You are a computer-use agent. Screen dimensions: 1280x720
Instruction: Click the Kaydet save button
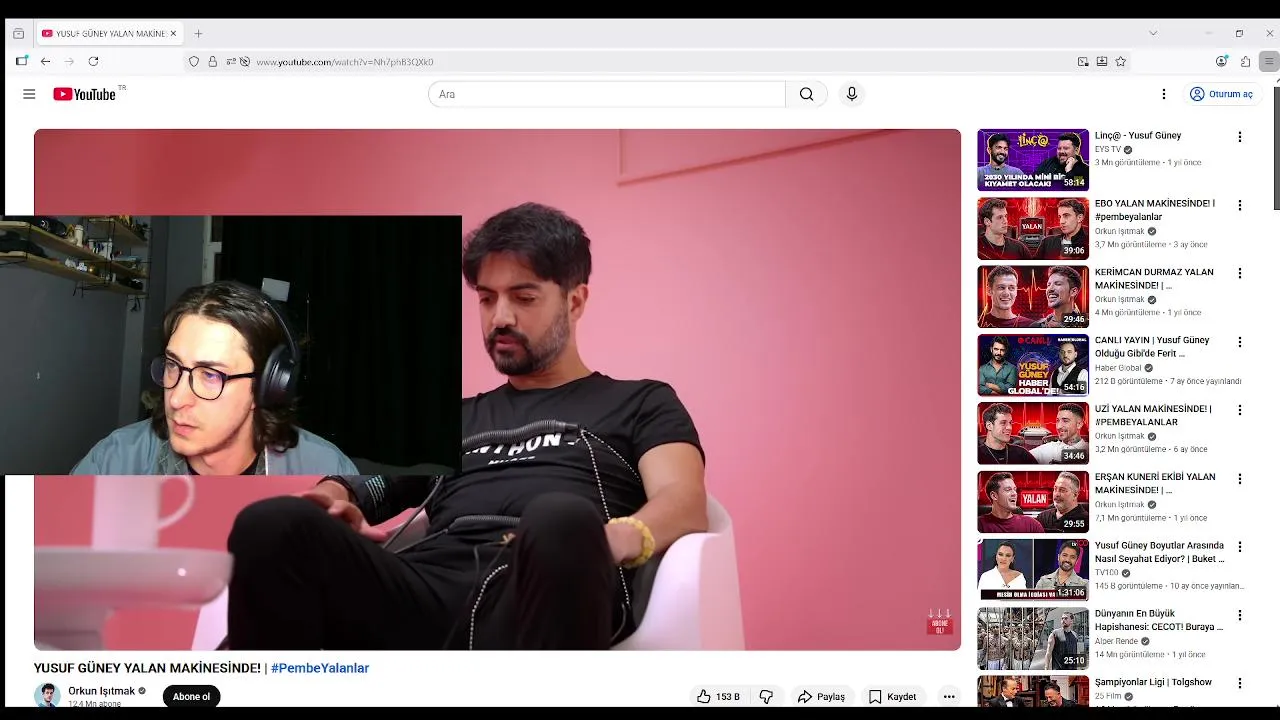coord(892,697)
